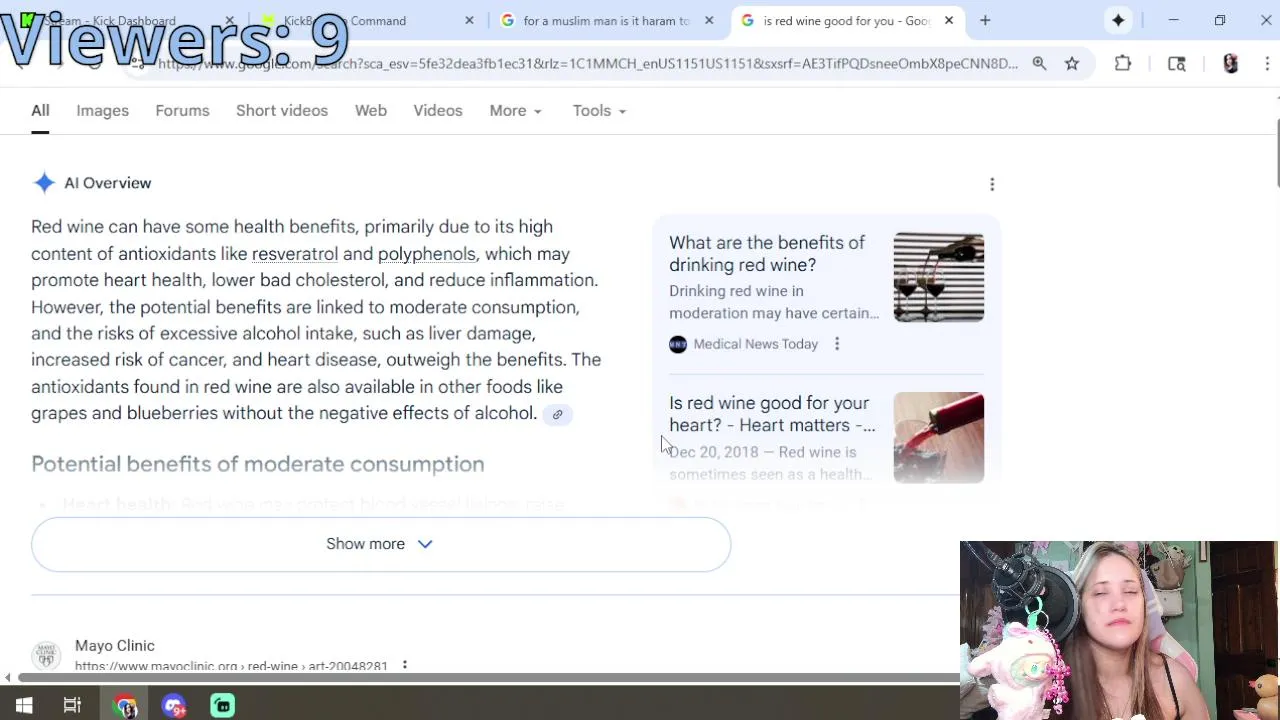Open the Windows Start menu

pyautogui.click(x=24, y=706)
